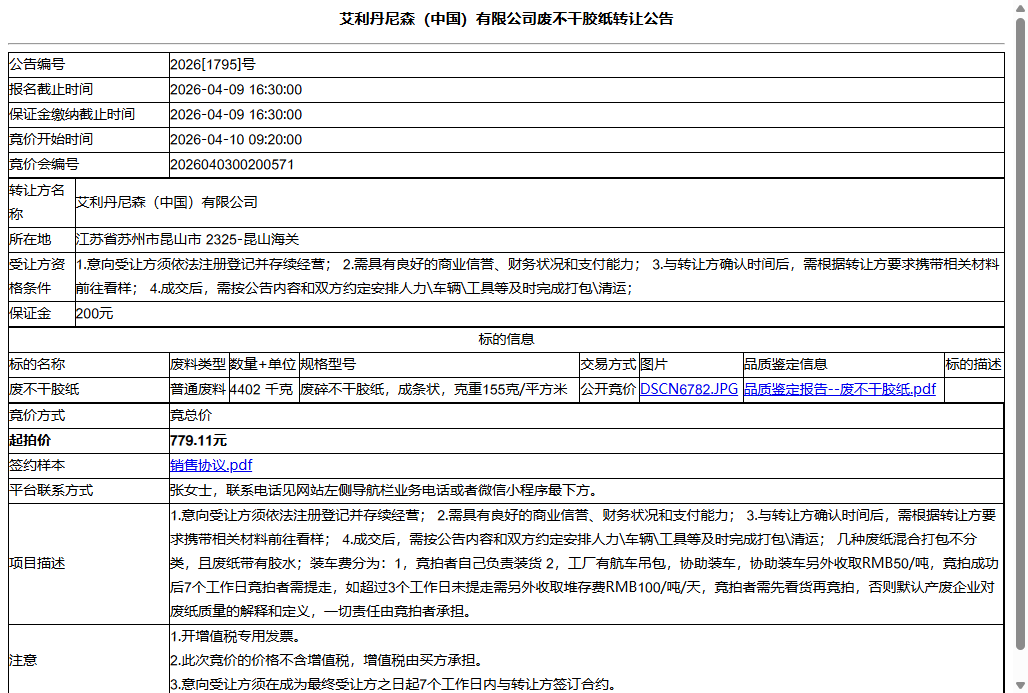Select the note 1.开增值税专用发票。
Image resolution: width=1028 pixels, height=693 pixels.
pyautogui.click(x=235, y=637)
